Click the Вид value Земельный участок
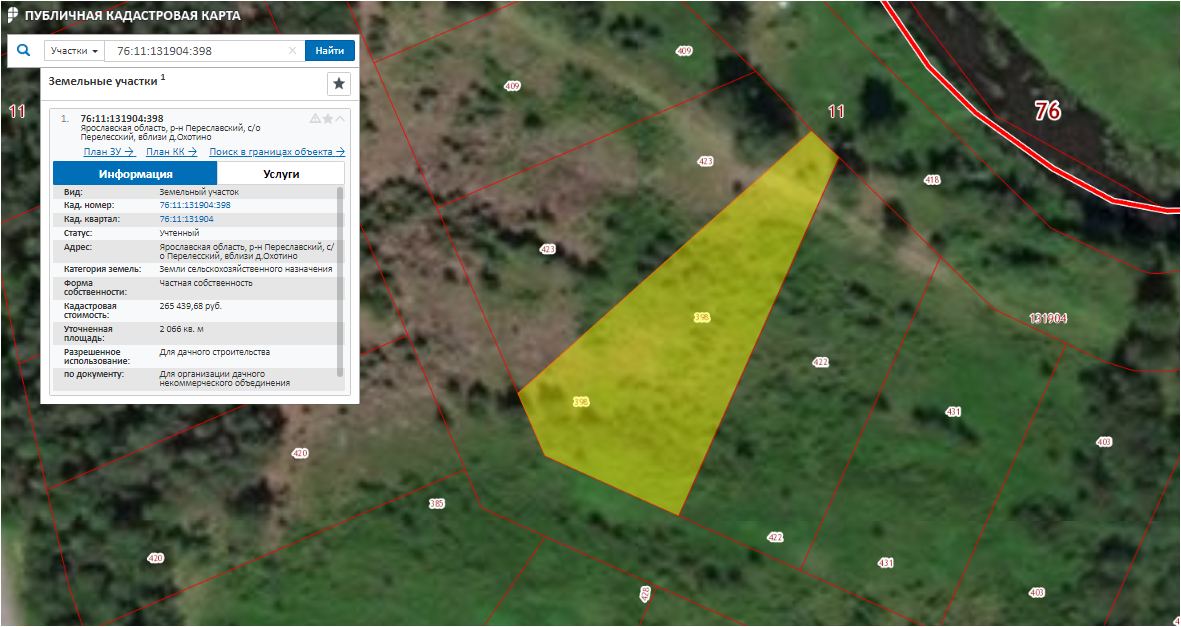1181x627 pixels. click(199, 192)
